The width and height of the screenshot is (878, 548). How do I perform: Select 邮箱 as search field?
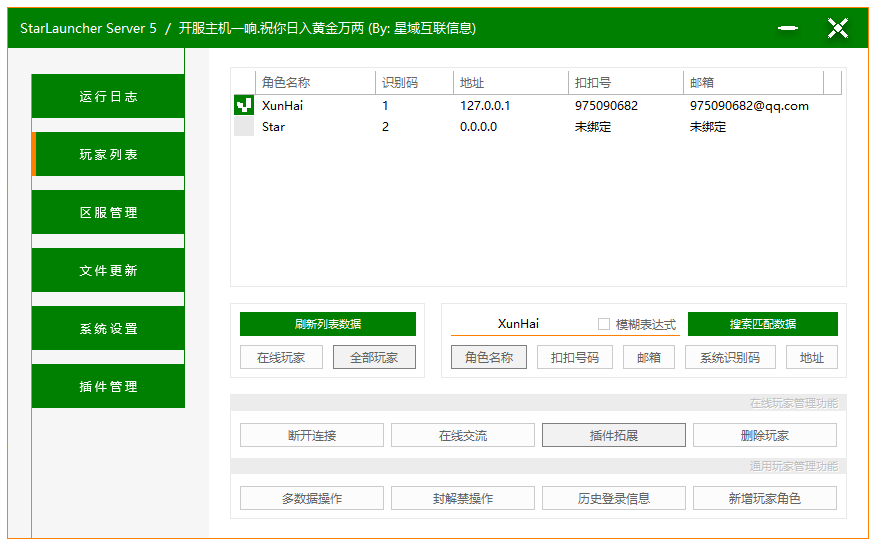(648, 357)
